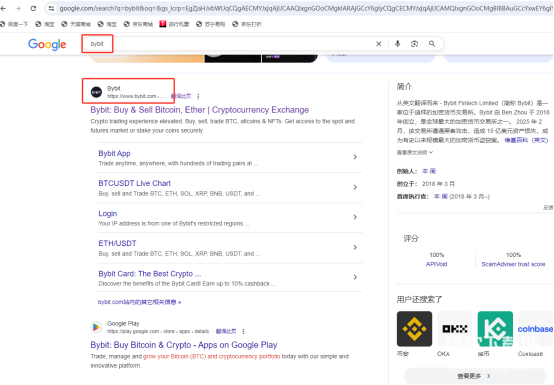Reload the page from browser toolbar

[x=33, y=8]
